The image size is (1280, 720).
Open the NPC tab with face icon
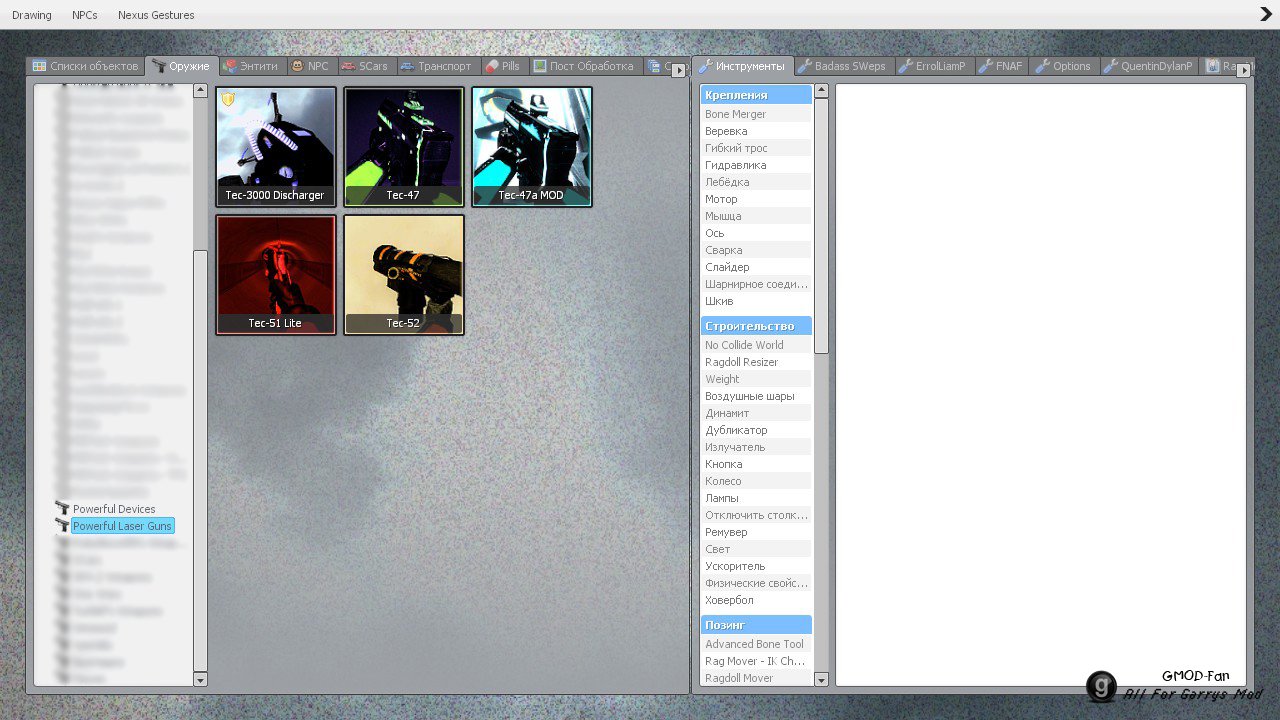[297, 66]
